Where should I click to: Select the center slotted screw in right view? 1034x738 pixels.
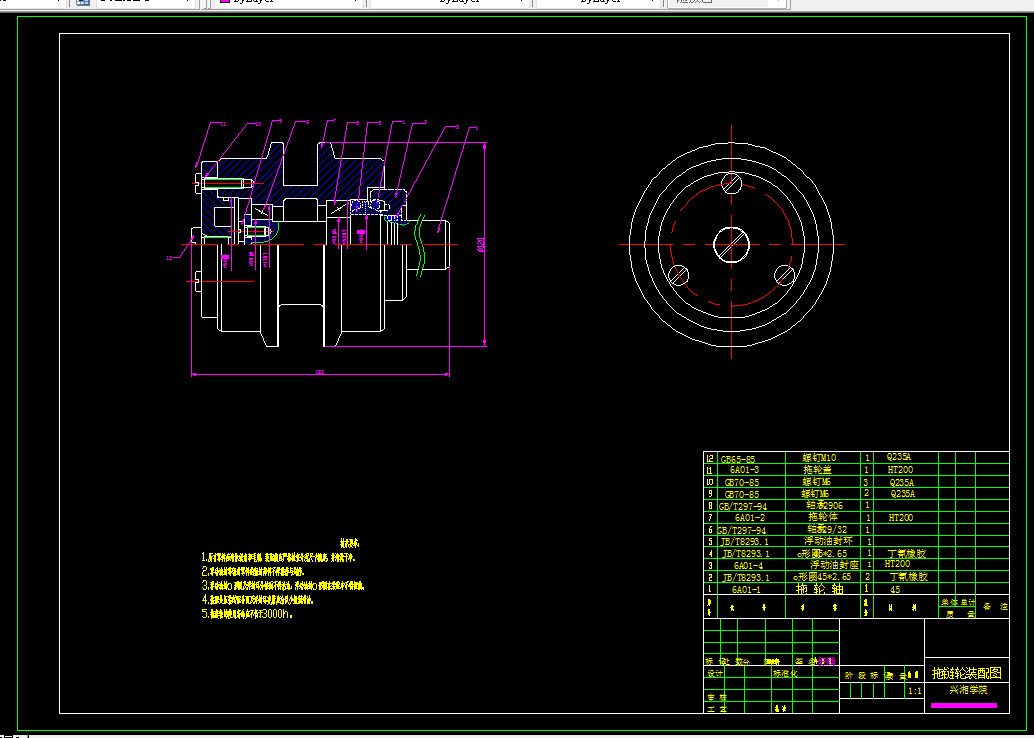731,244
